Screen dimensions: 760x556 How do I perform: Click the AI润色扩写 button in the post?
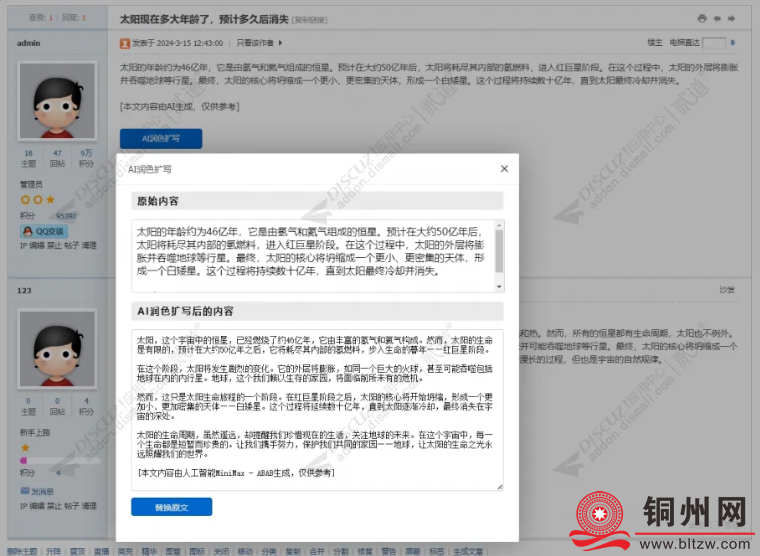(x=161, y=139)
